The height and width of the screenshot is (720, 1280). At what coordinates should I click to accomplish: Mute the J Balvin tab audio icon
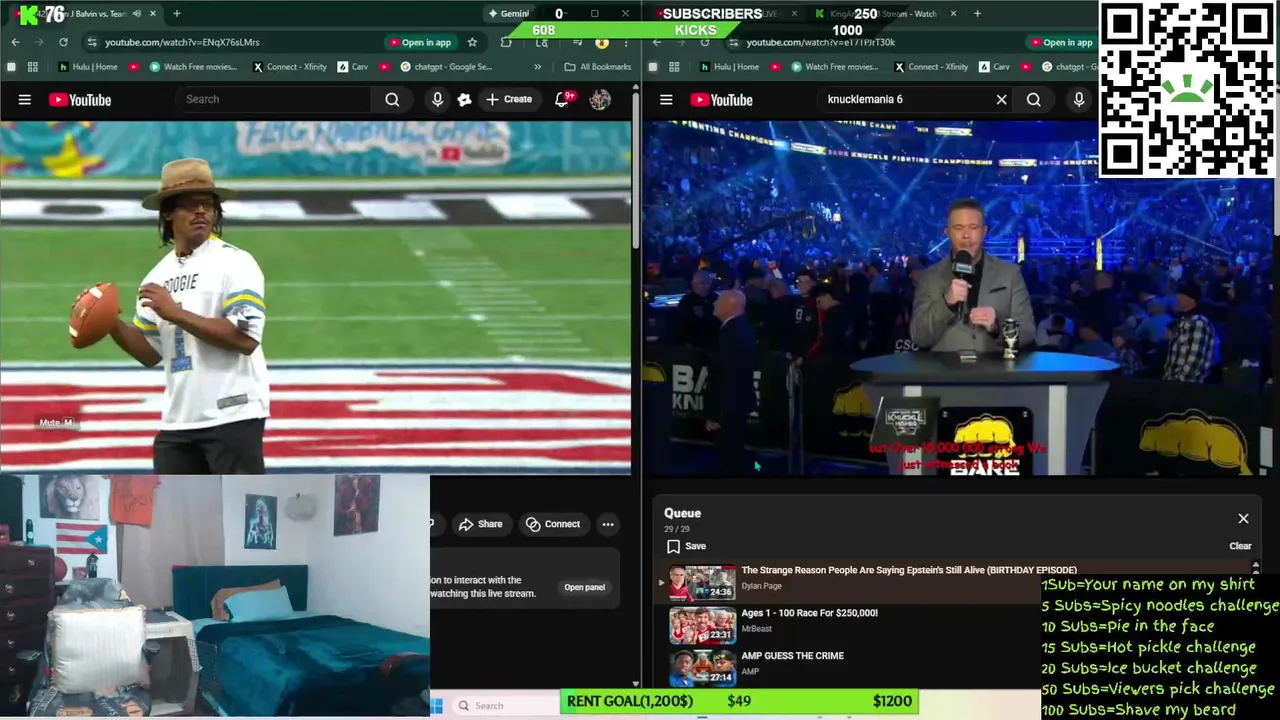[137, 14]
